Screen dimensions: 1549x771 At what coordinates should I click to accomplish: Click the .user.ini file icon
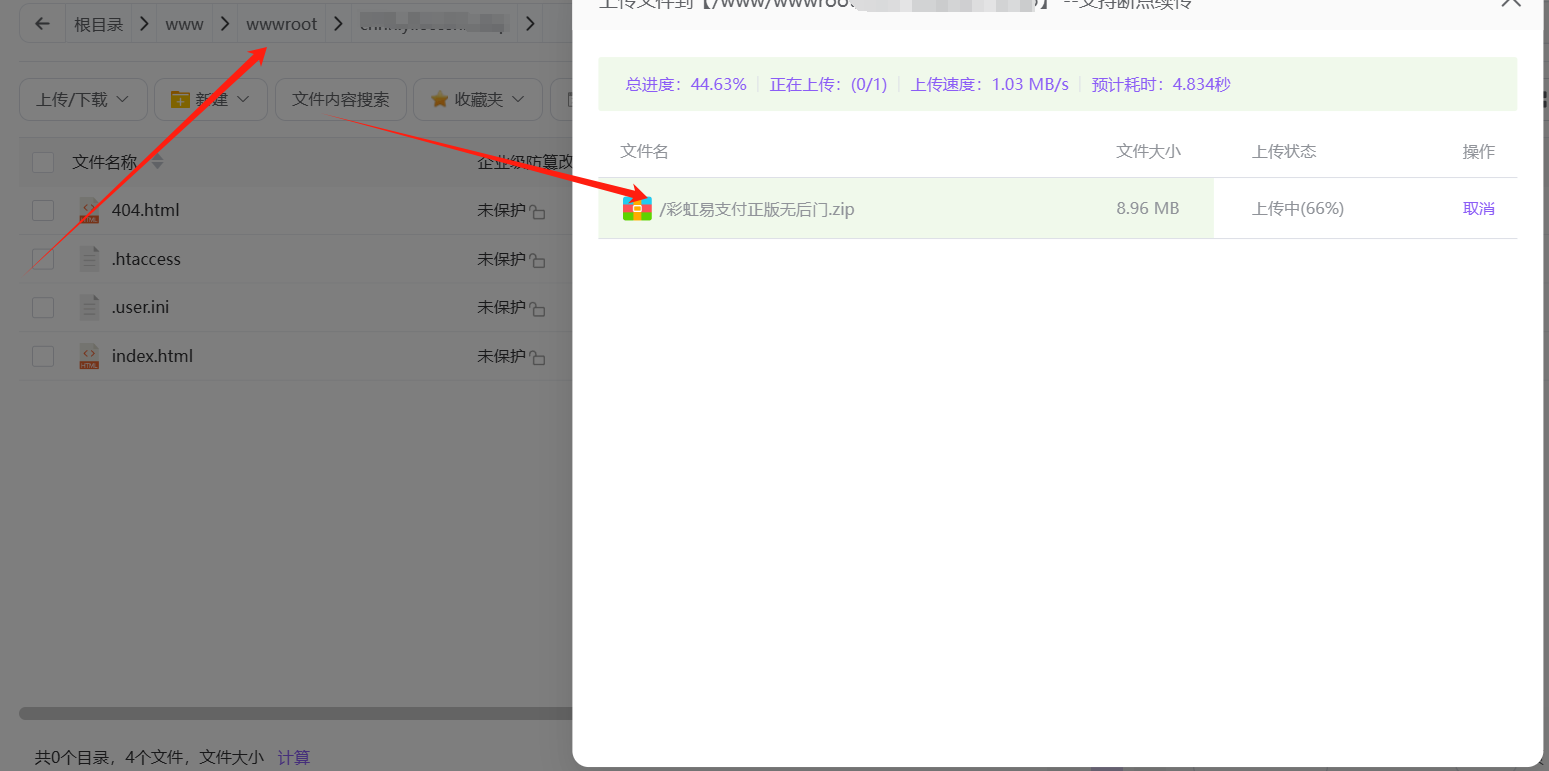89,307
